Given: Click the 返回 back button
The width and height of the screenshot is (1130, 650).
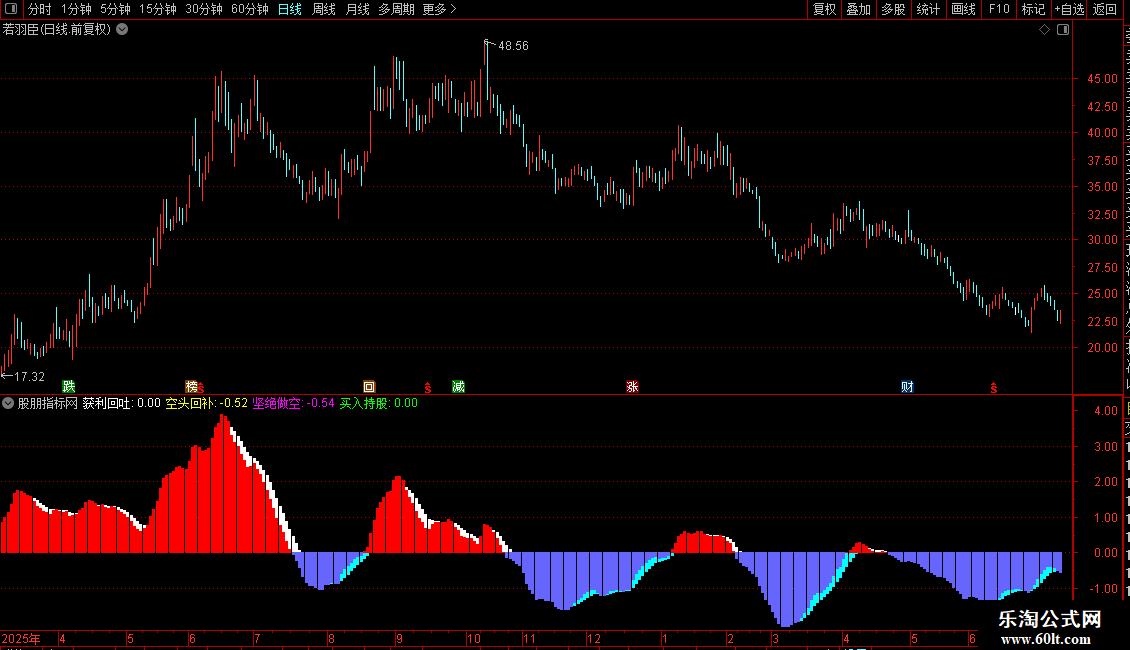Looking at the screenshot, I should click(x=1105, y=9).
